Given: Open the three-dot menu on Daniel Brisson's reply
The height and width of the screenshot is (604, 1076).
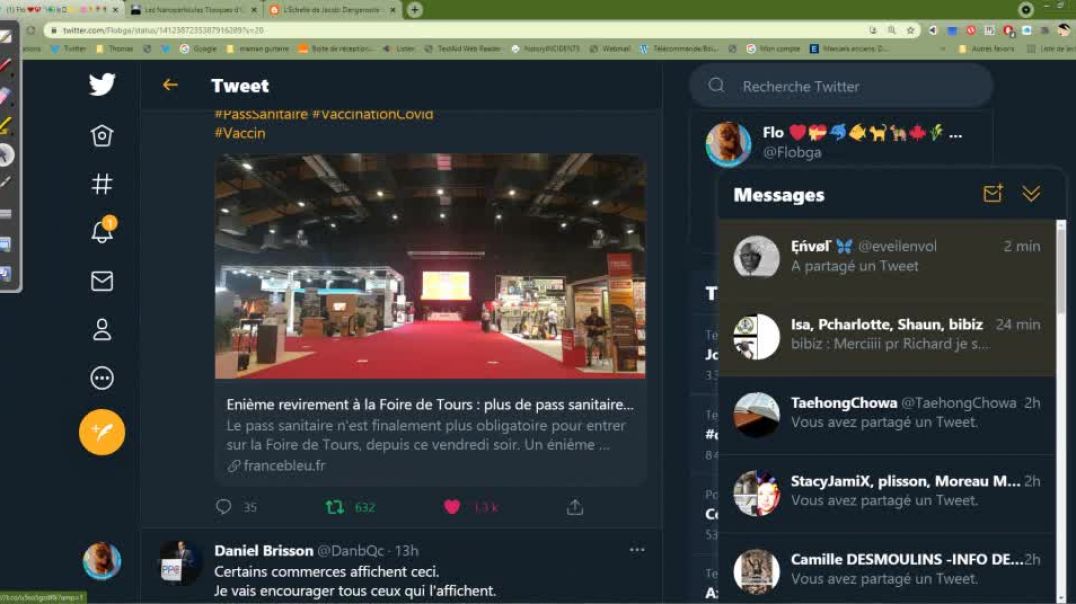Looking at the screenshot, I should click(x=637, y=550).
